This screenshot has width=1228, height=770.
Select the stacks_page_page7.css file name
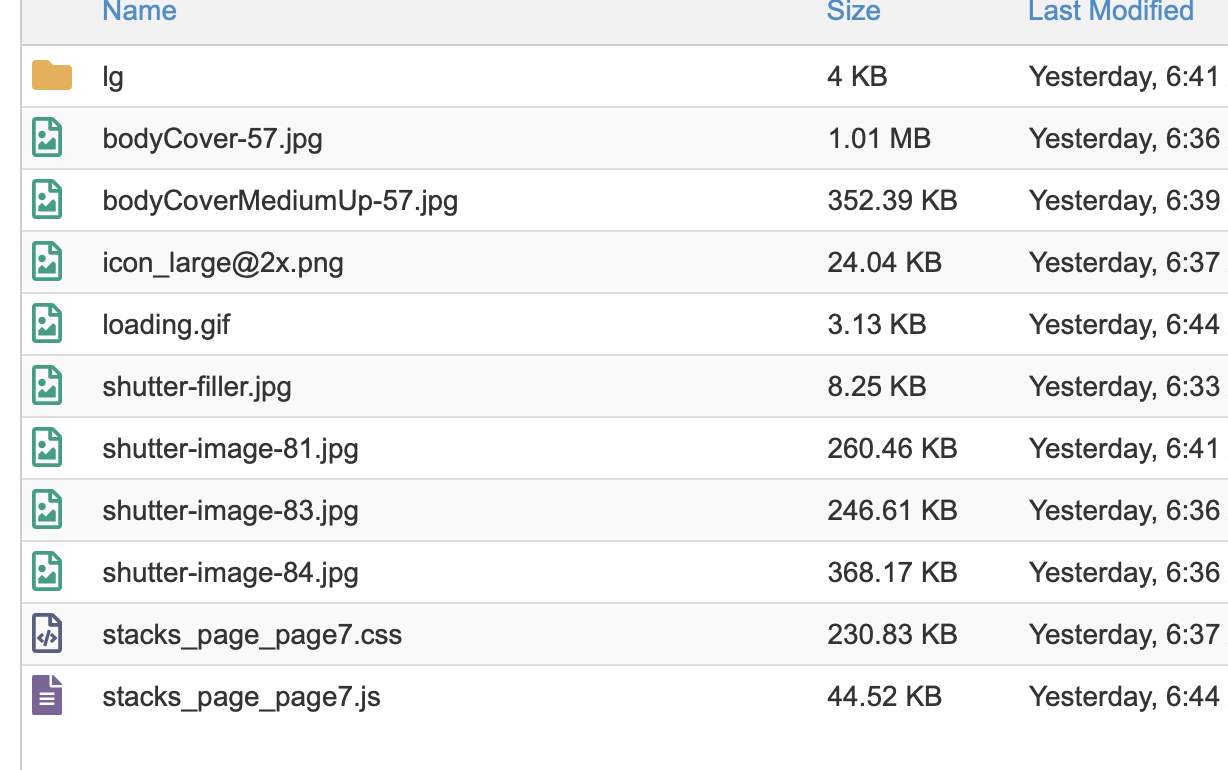coord(252,635)
